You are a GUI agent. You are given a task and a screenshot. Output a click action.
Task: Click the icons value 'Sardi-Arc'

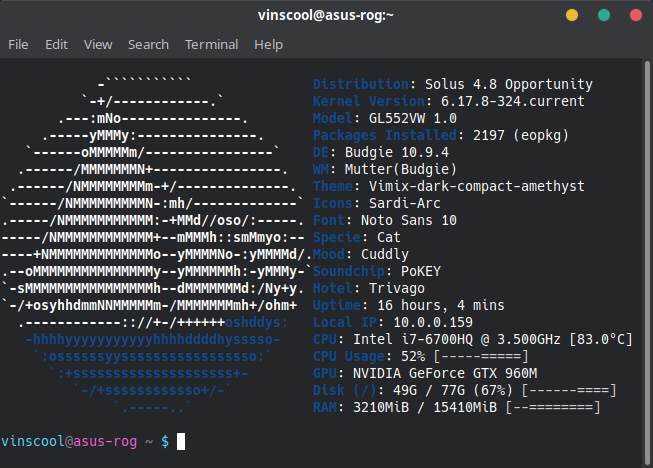coord(405,204)
